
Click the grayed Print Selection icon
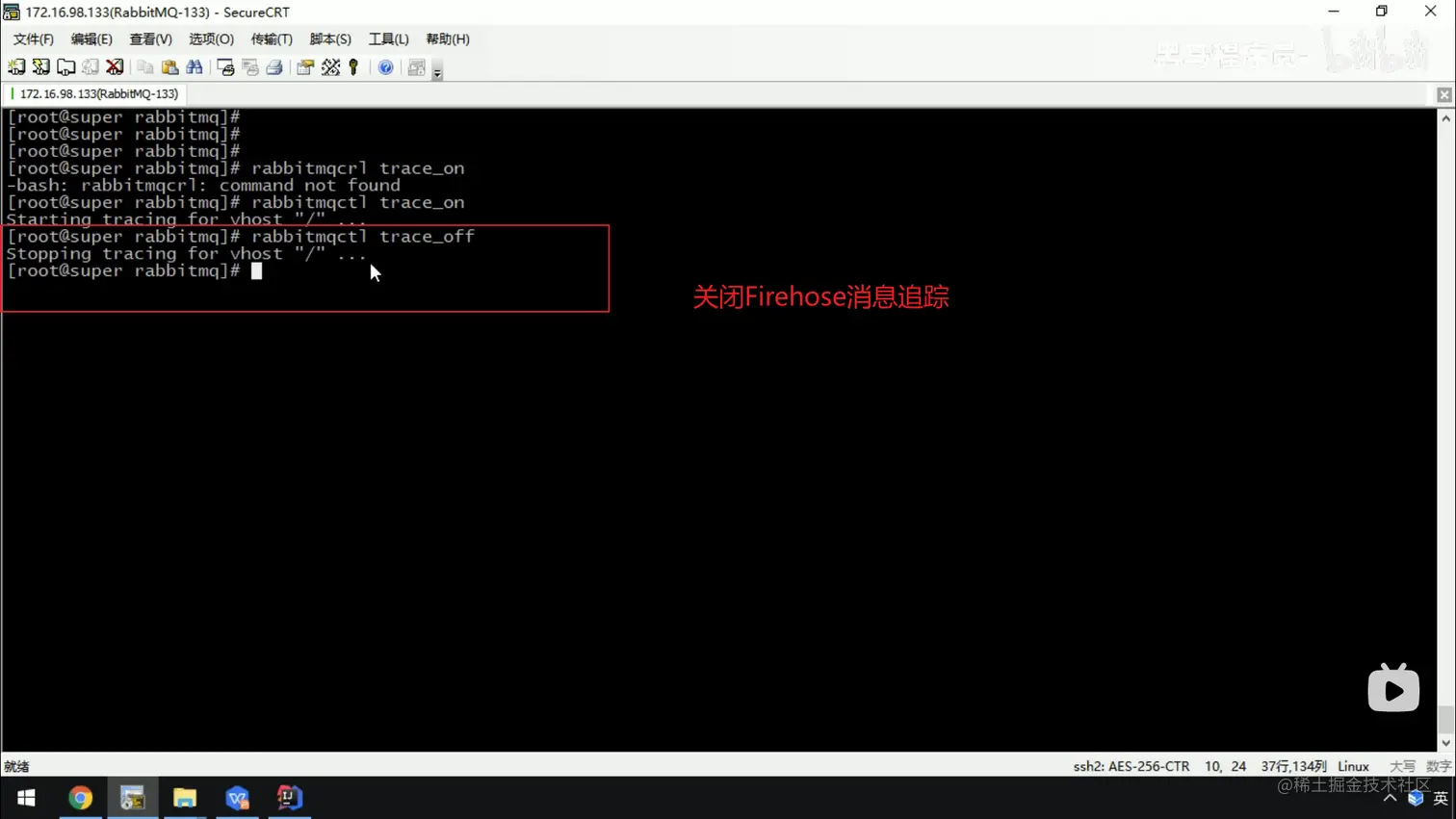click(250, 67)
